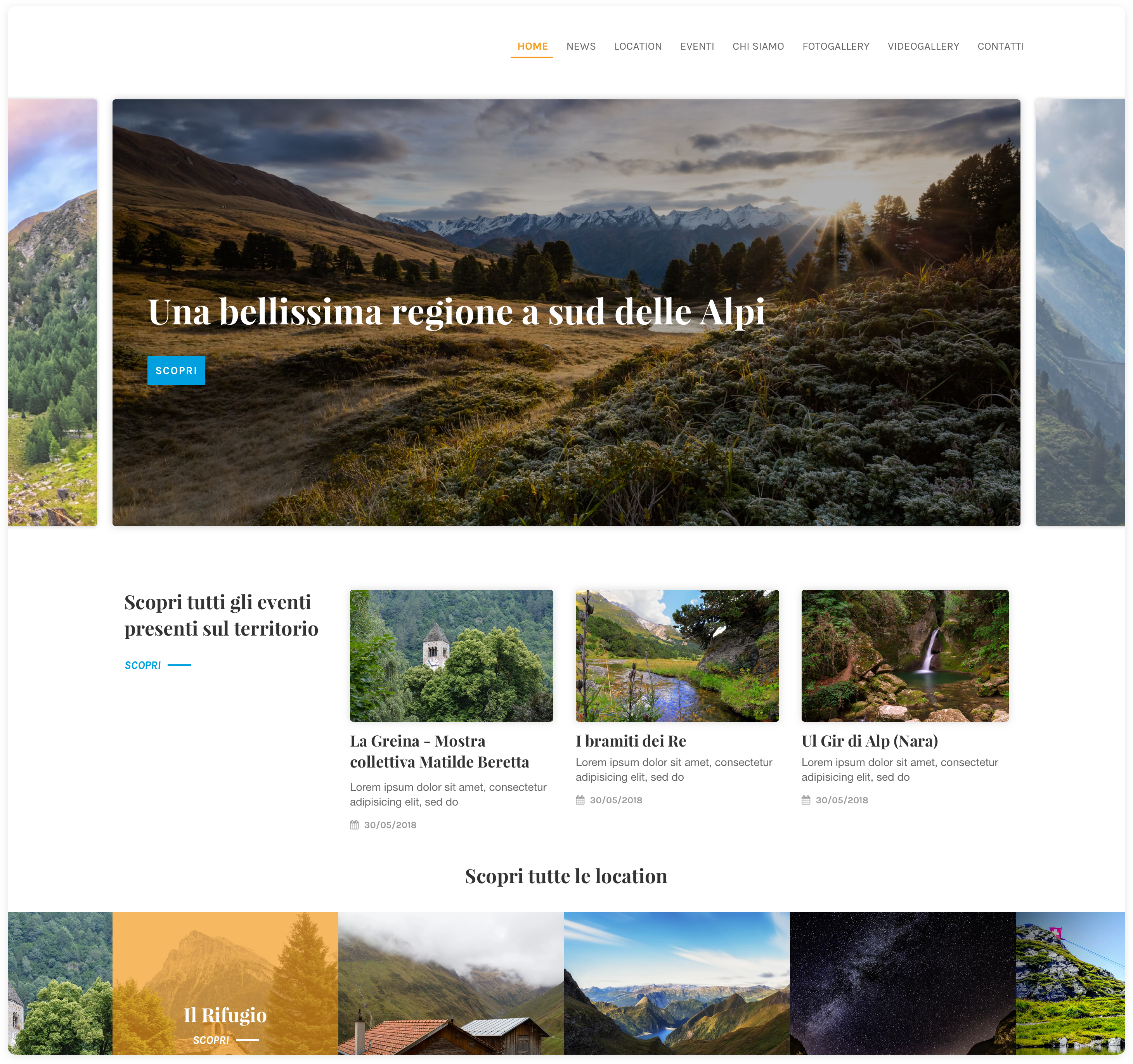
Task: Click the date 30/05/2018 under La Greina
Action: [x=390, y=825]
